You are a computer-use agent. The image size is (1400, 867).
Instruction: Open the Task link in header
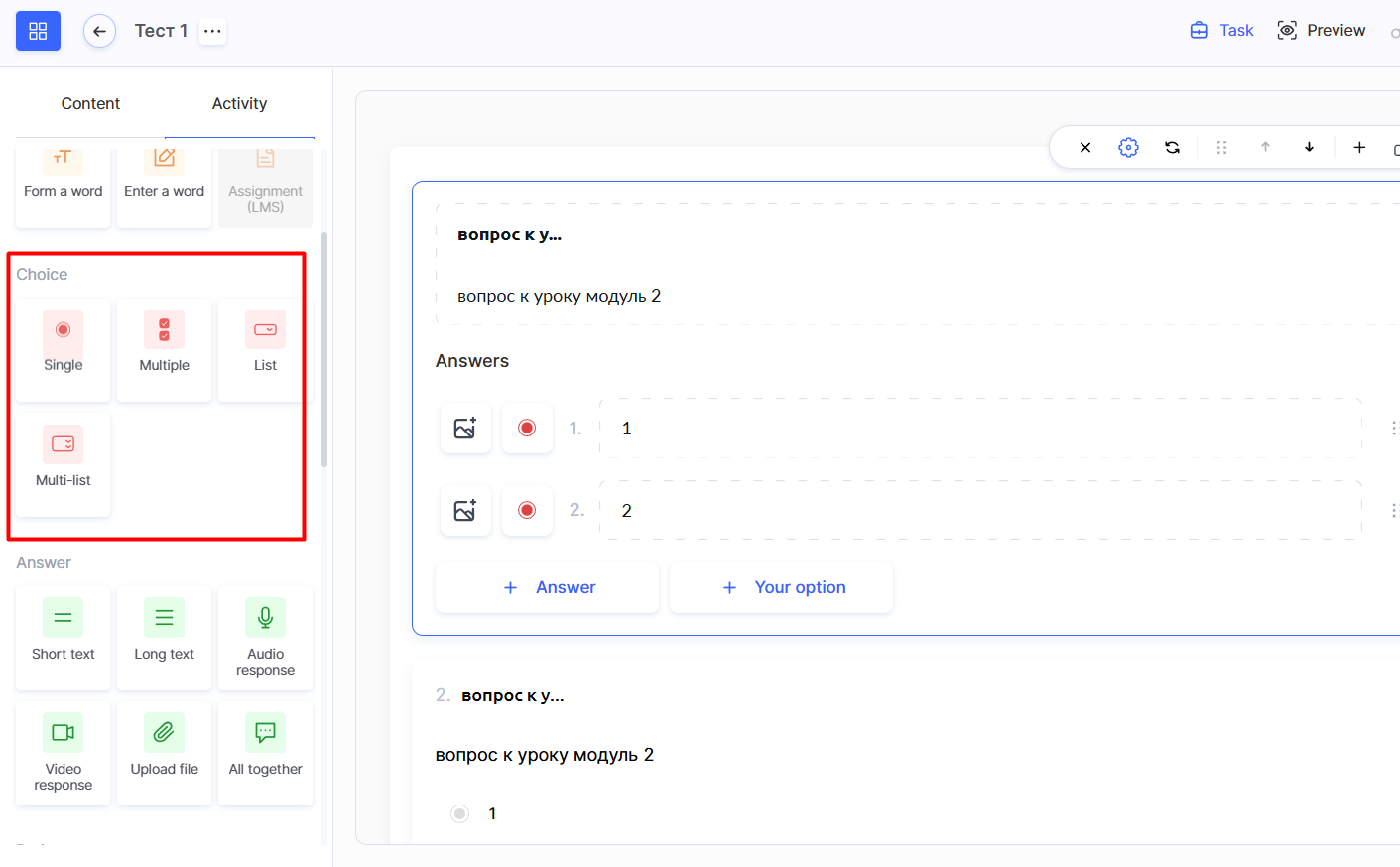1222,31
